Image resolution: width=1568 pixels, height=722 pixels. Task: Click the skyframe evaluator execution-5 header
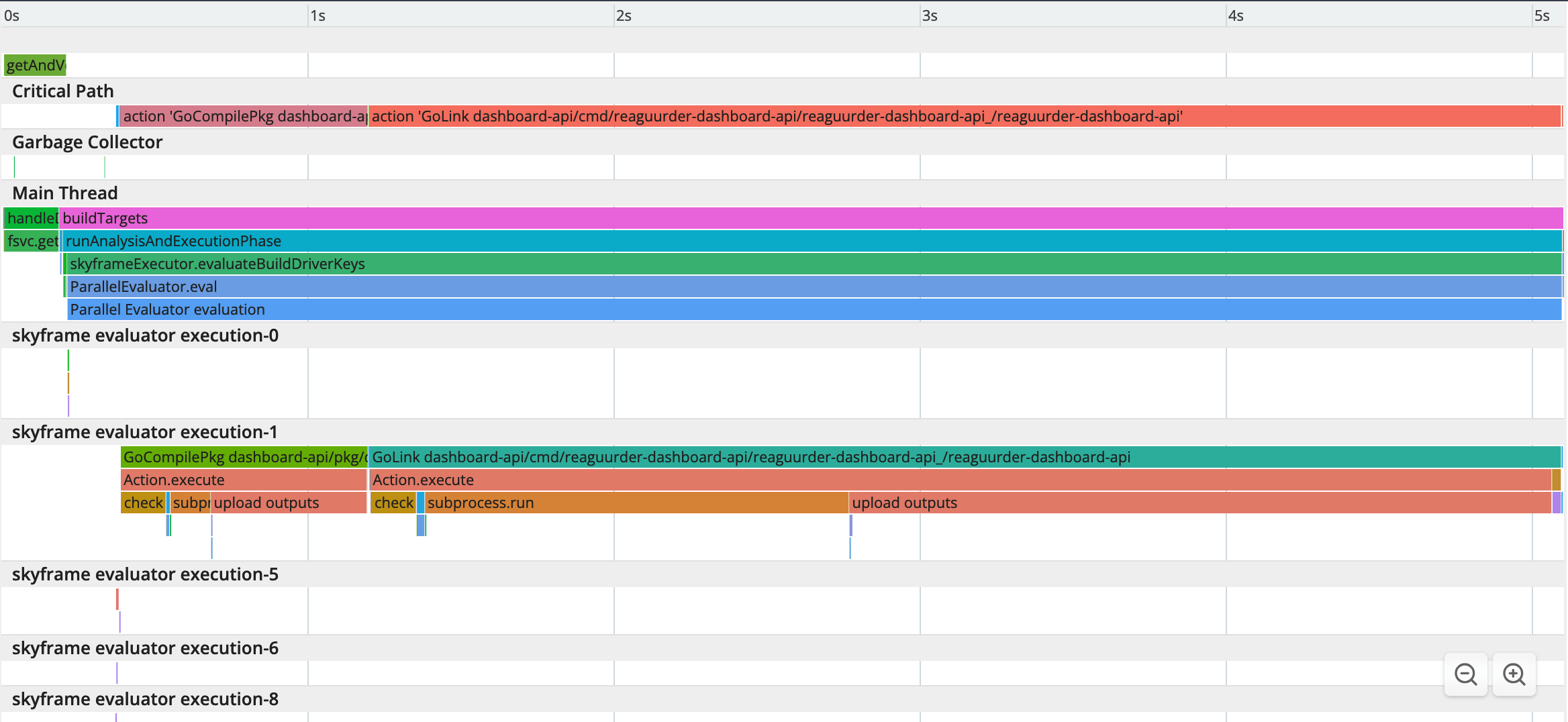(145, 574)
